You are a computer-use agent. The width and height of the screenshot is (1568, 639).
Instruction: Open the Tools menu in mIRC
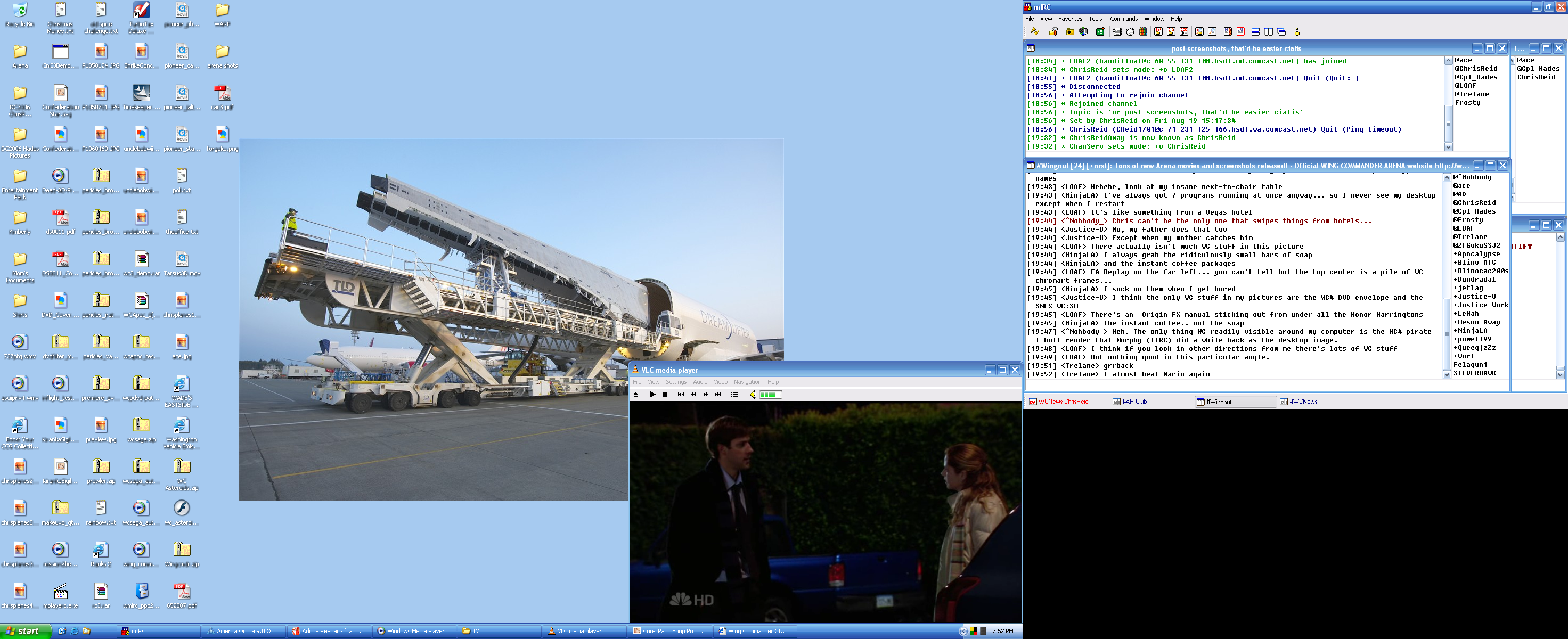click(1095, 18)
